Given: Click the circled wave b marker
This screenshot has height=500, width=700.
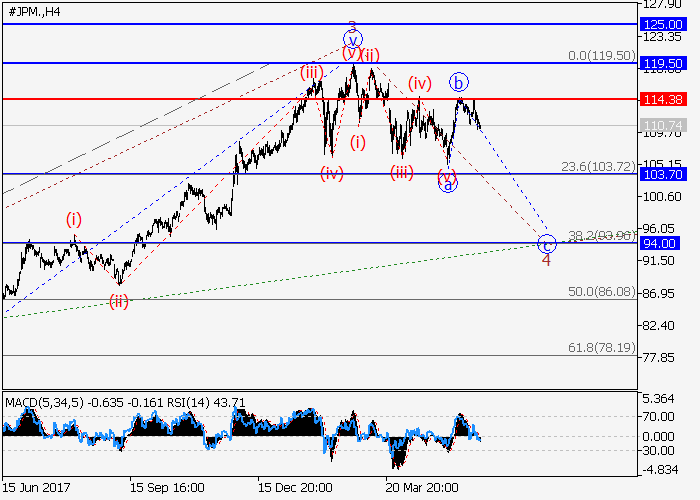Looking at the screenshot, I should point(459,82).
